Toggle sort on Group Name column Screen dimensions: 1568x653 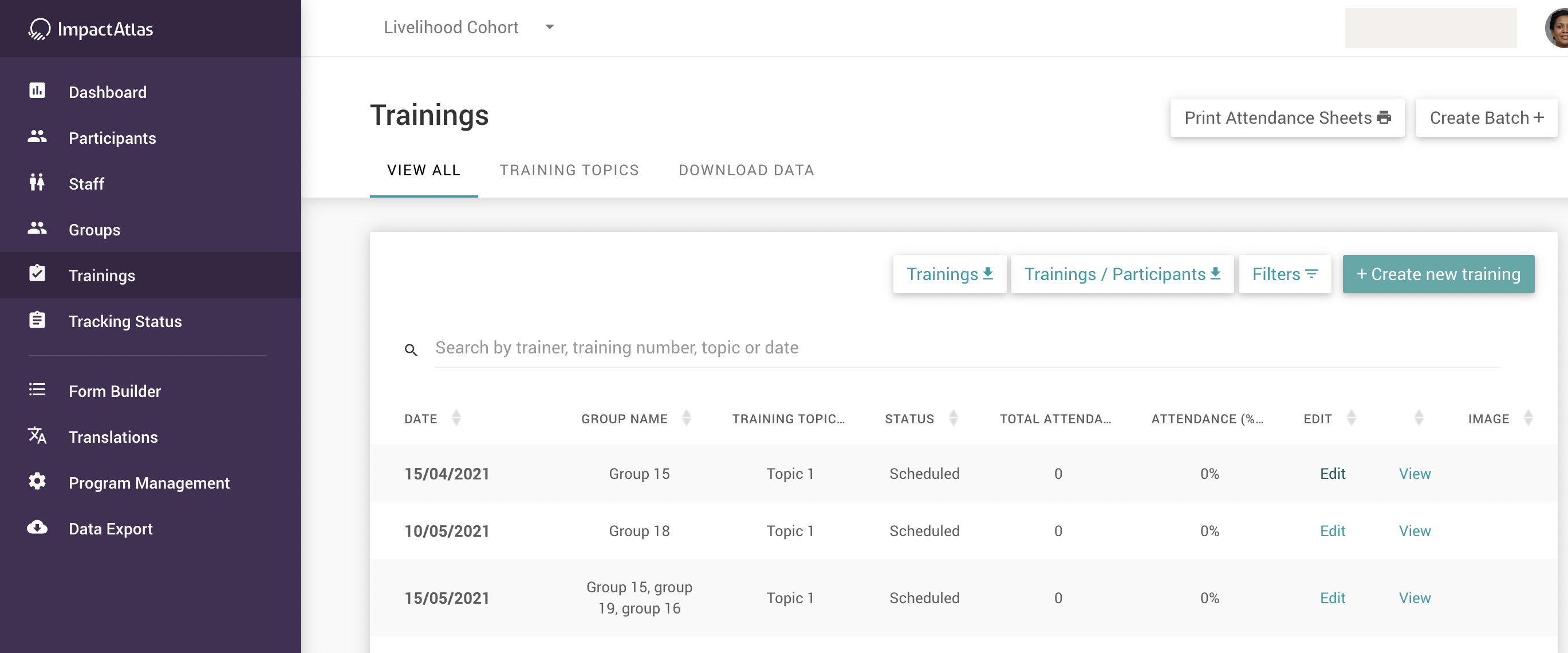coord(686,418)
